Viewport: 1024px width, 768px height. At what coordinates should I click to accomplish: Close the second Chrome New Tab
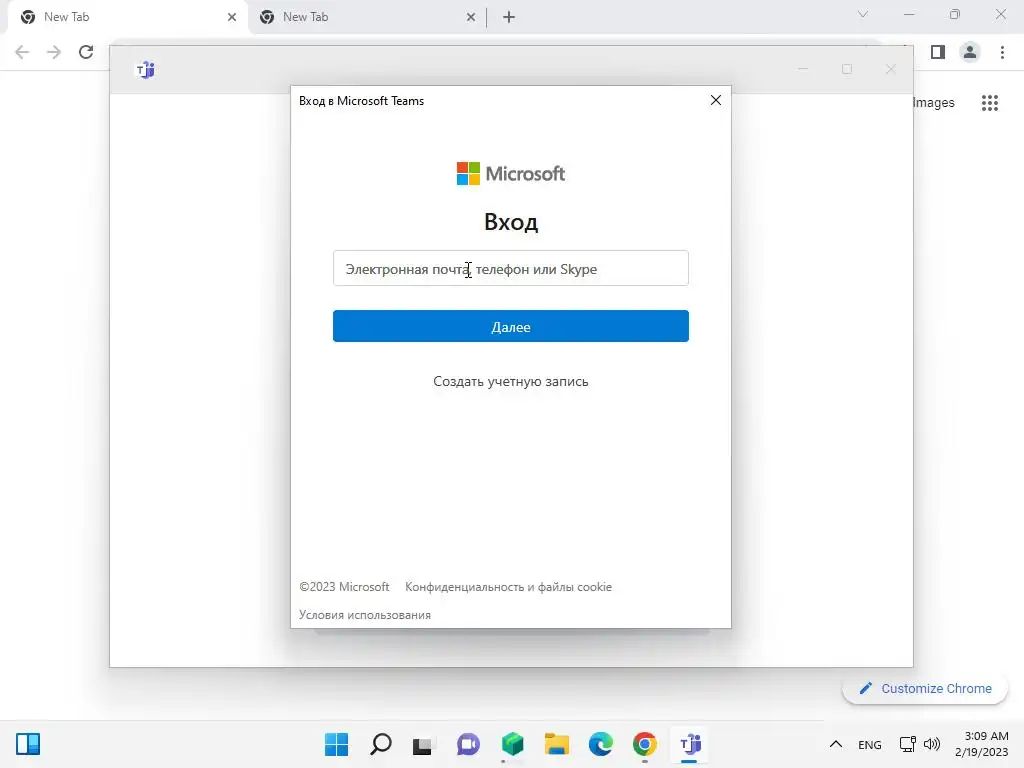[x=471, y=17]
